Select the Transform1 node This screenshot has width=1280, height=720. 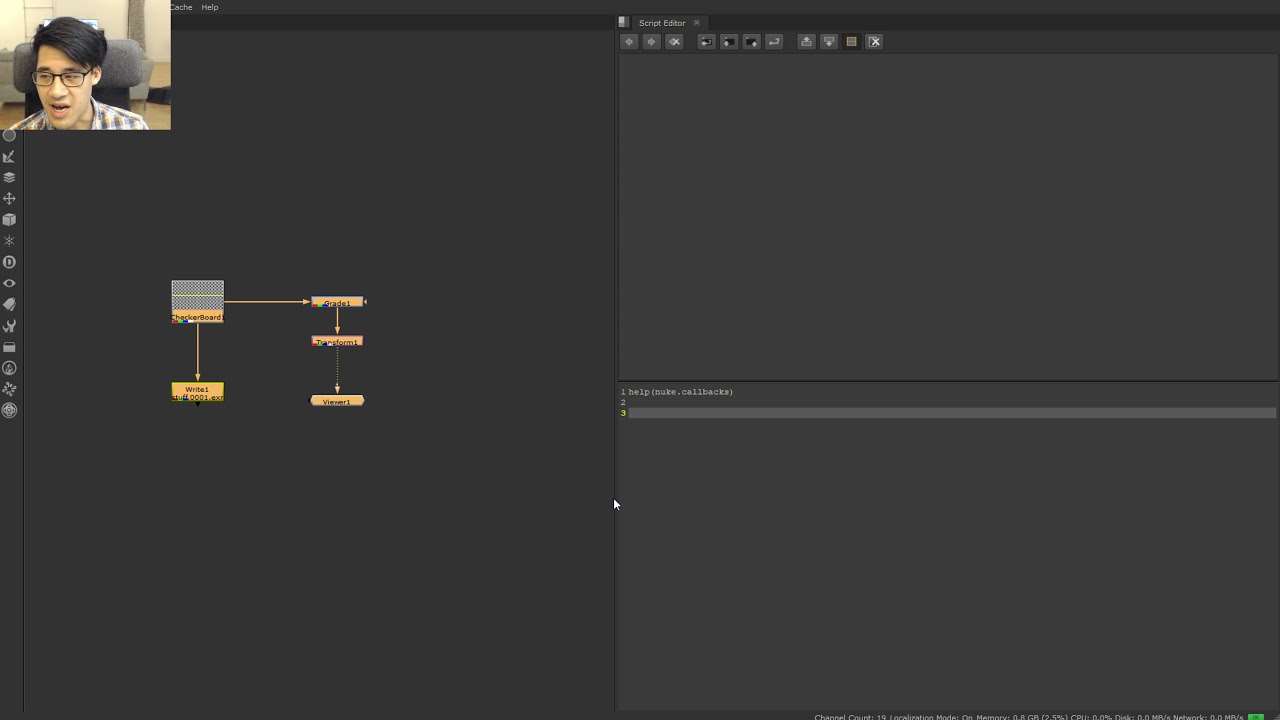(337, 341)
